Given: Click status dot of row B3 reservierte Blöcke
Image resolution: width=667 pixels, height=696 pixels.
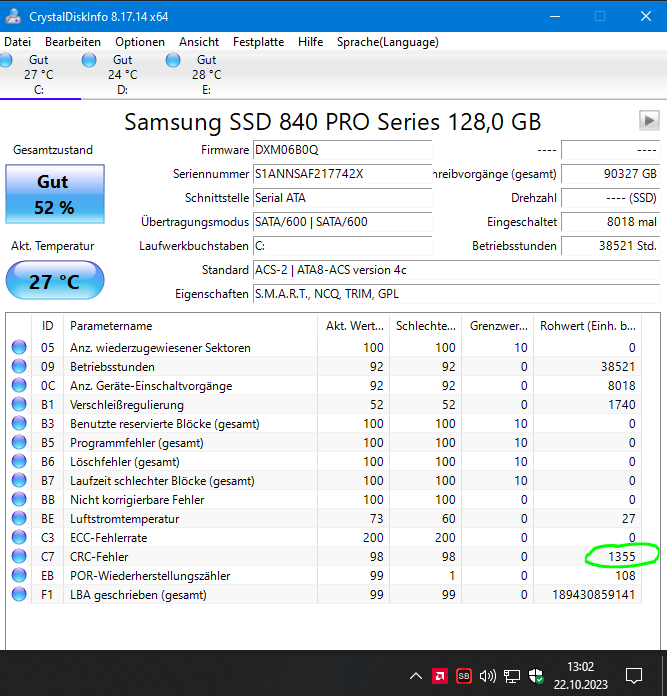Looking at the screenshot, I should click(x=19, y=423).
